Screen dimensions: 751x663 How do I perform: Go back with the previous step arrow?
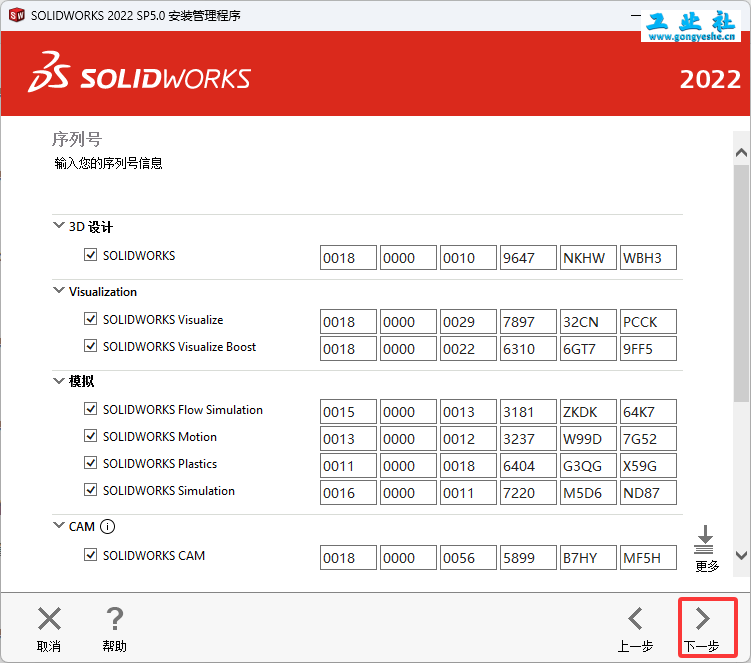(x=636, y=618)
